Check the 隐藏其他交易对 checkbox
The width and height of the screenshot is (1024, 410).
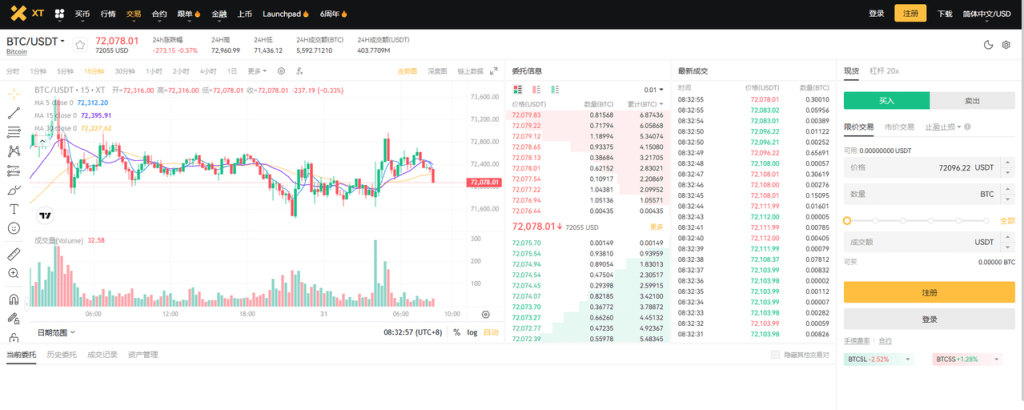pos(776,354)
